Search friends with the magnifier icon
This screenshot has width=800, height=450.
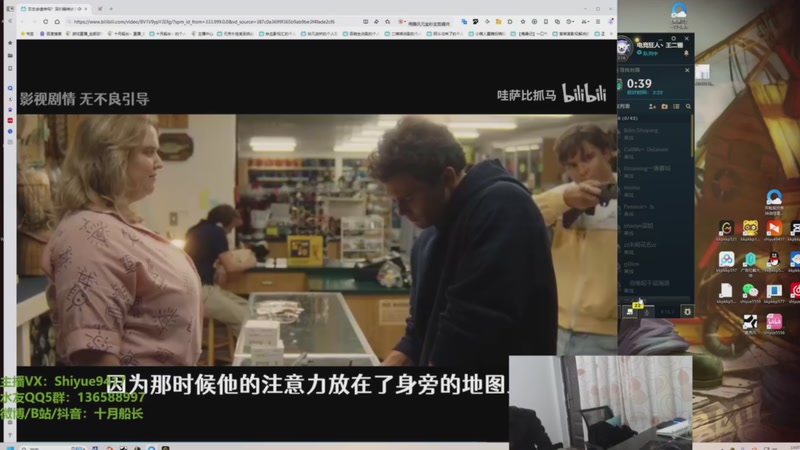688,107
